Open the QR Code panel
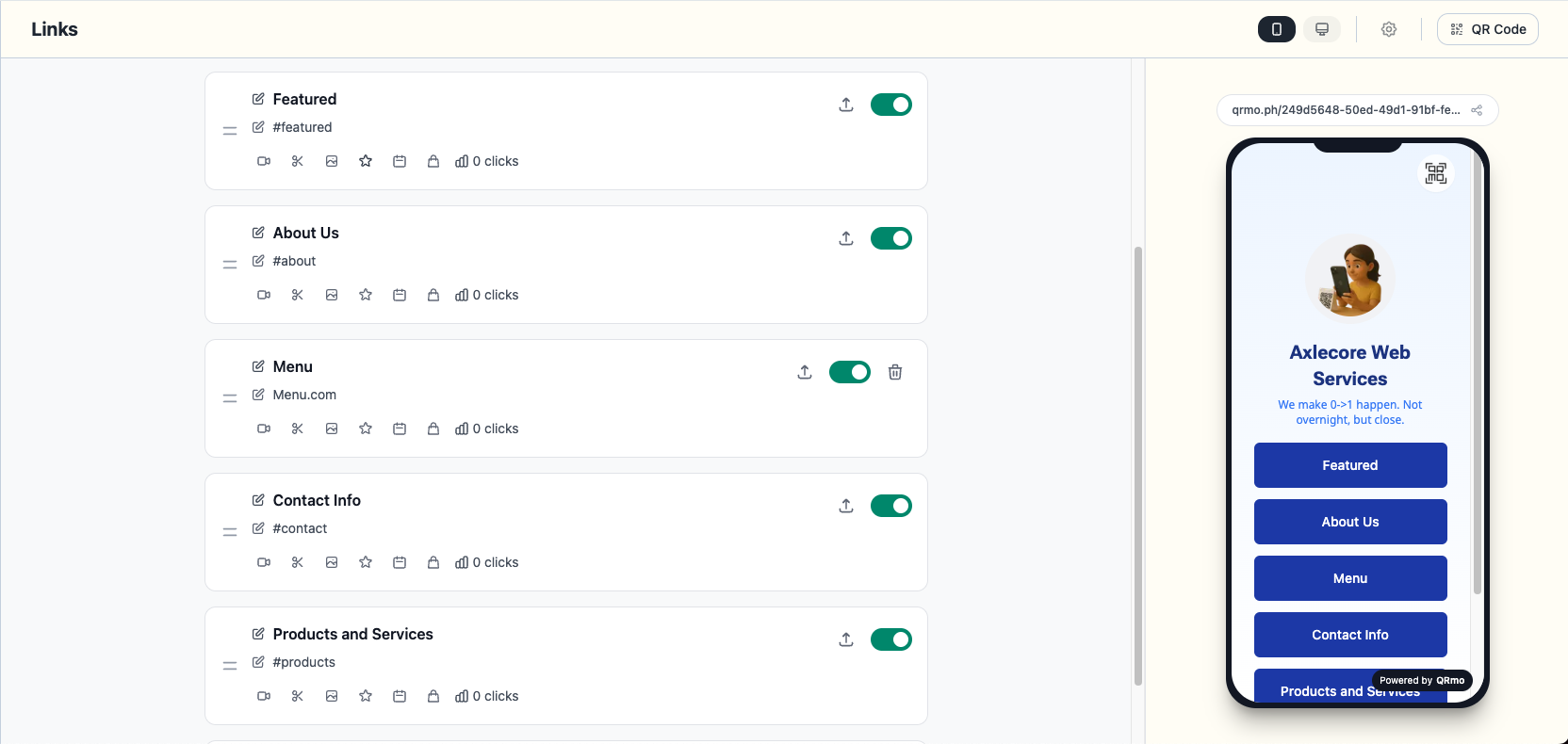The image size is (1568, 744). (x=1487, y=29)
